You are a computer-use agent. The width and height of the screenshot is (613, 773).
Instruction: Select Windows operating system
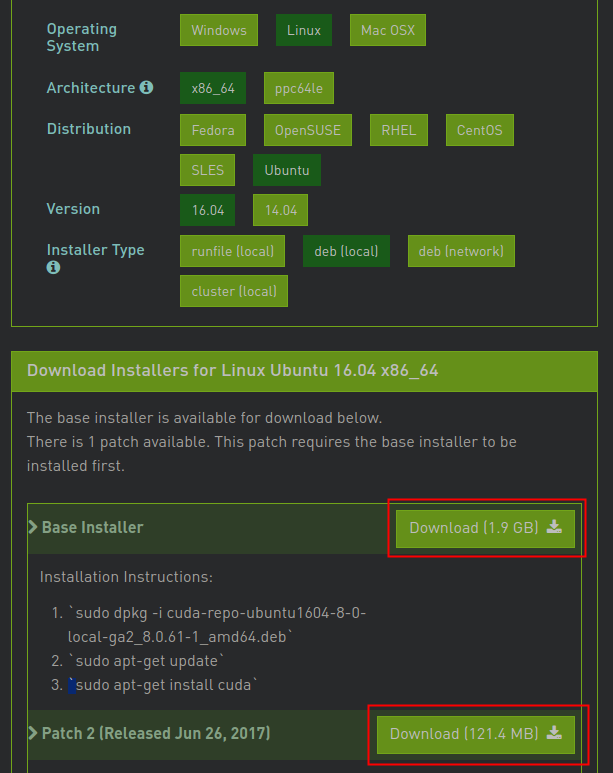point(219,30)
